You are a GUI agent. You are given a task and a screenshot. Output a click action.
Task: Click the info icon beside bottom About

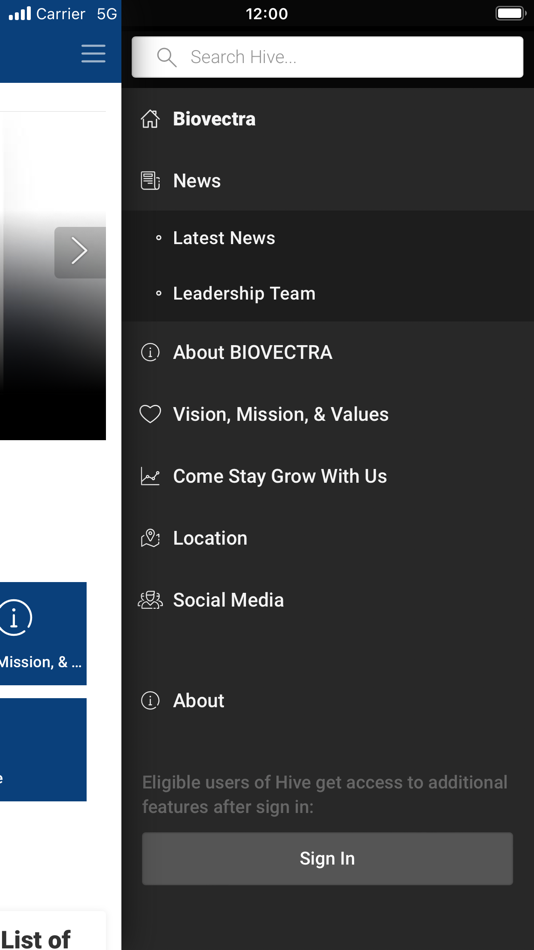tap(150, 700)
